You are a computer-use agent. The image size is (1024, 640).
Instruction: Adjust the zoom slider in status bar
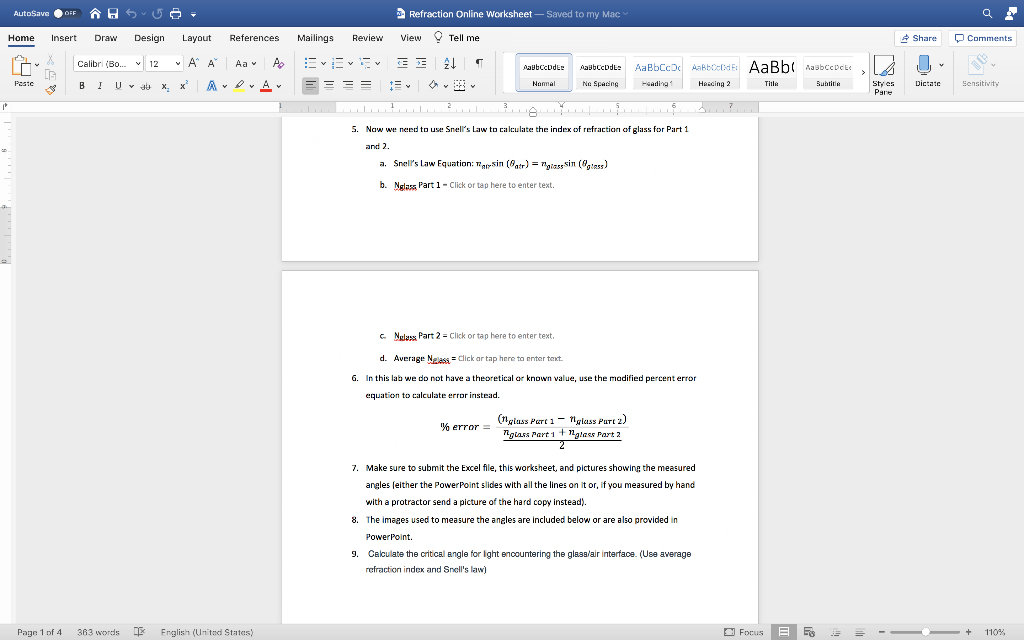click(925, 632)
